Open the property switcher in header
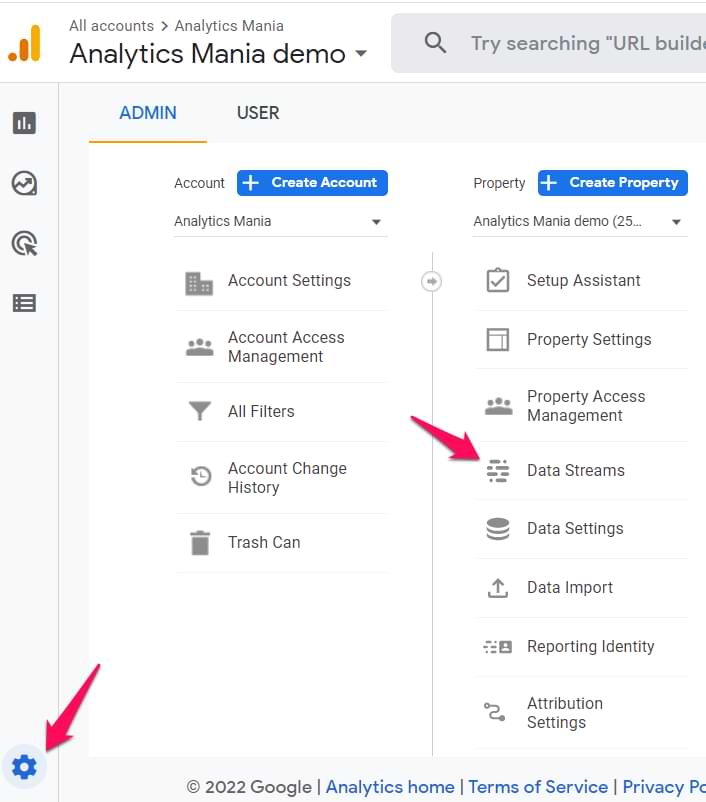Screen dimensions: 706x802 [218, 54]
